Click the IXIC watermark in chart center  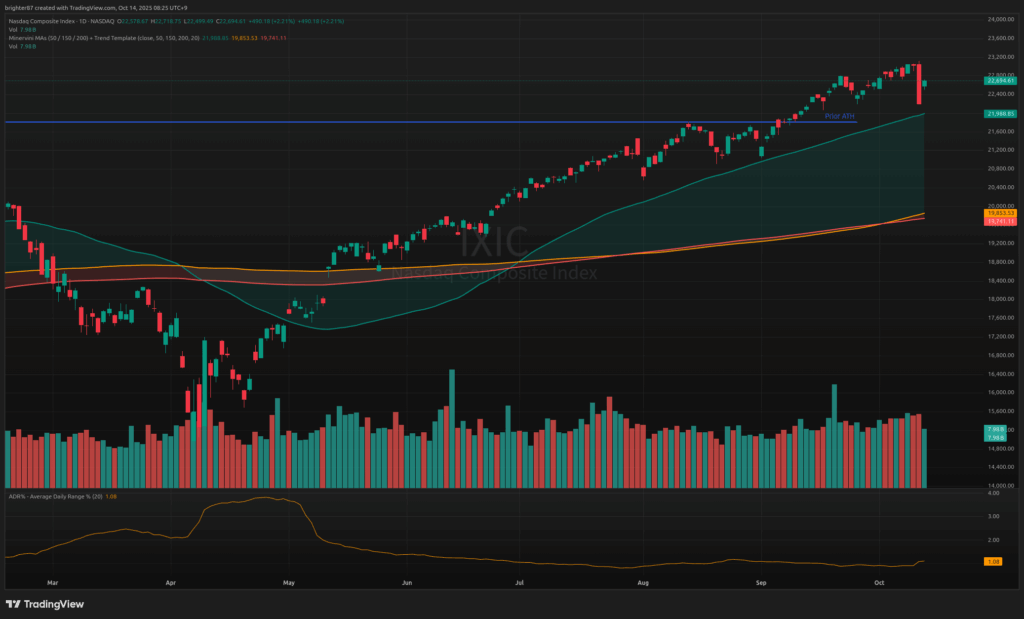(493, 243)
